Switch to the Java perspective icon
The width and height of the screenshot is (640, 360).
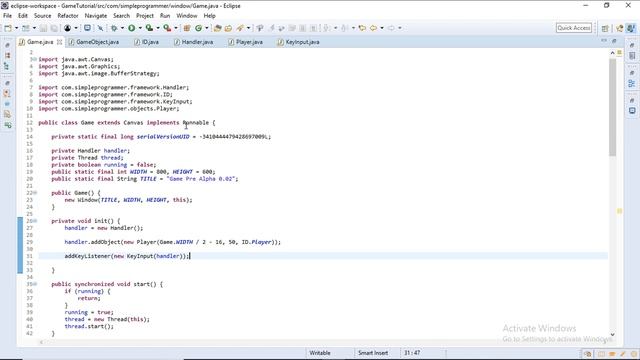click(x=631, y=28)
